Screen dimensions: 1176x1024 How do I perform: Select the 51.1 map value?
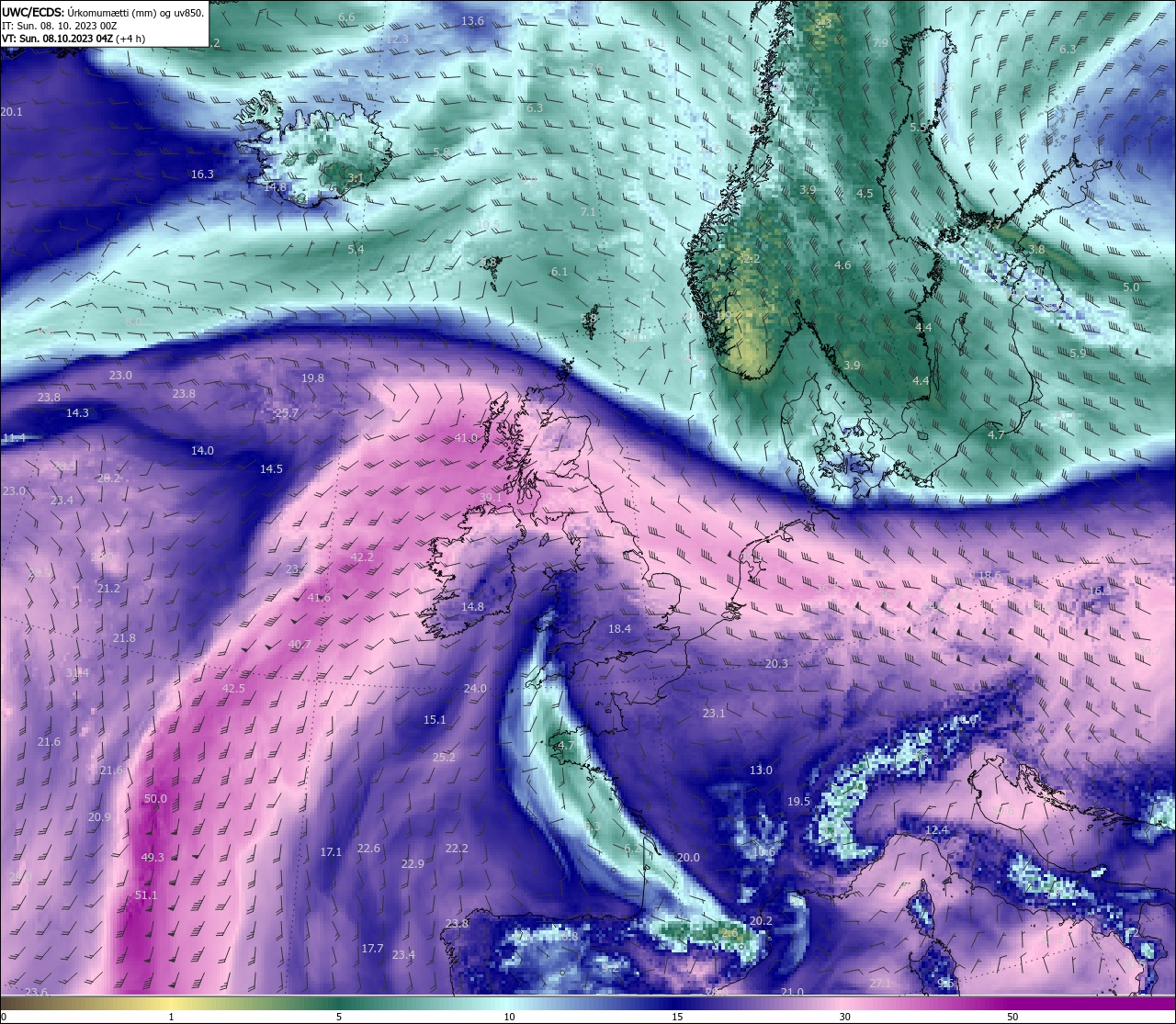click(x=146, y=895)
